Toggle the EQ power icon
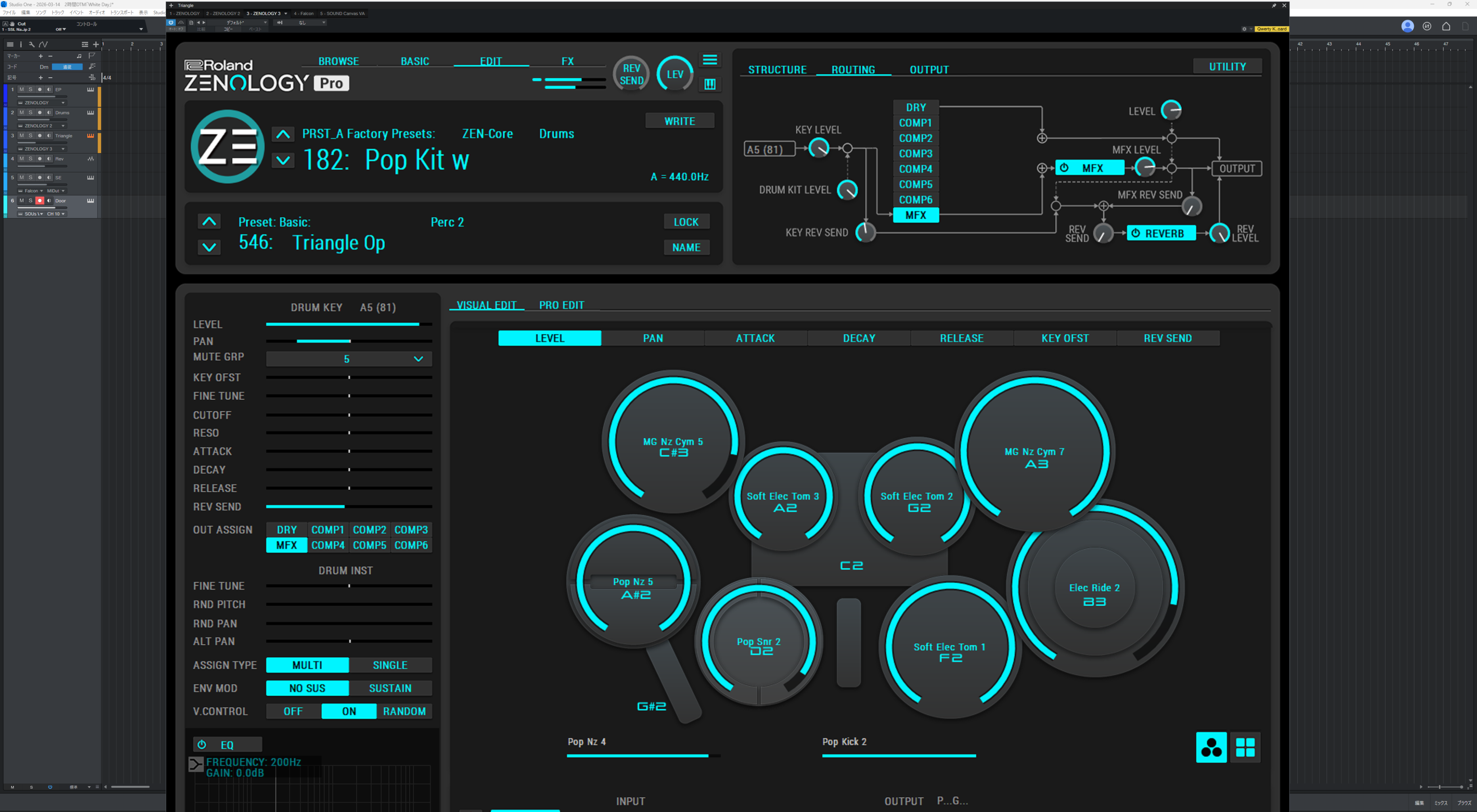The image size is (1477, 812). tap(202, 744)
